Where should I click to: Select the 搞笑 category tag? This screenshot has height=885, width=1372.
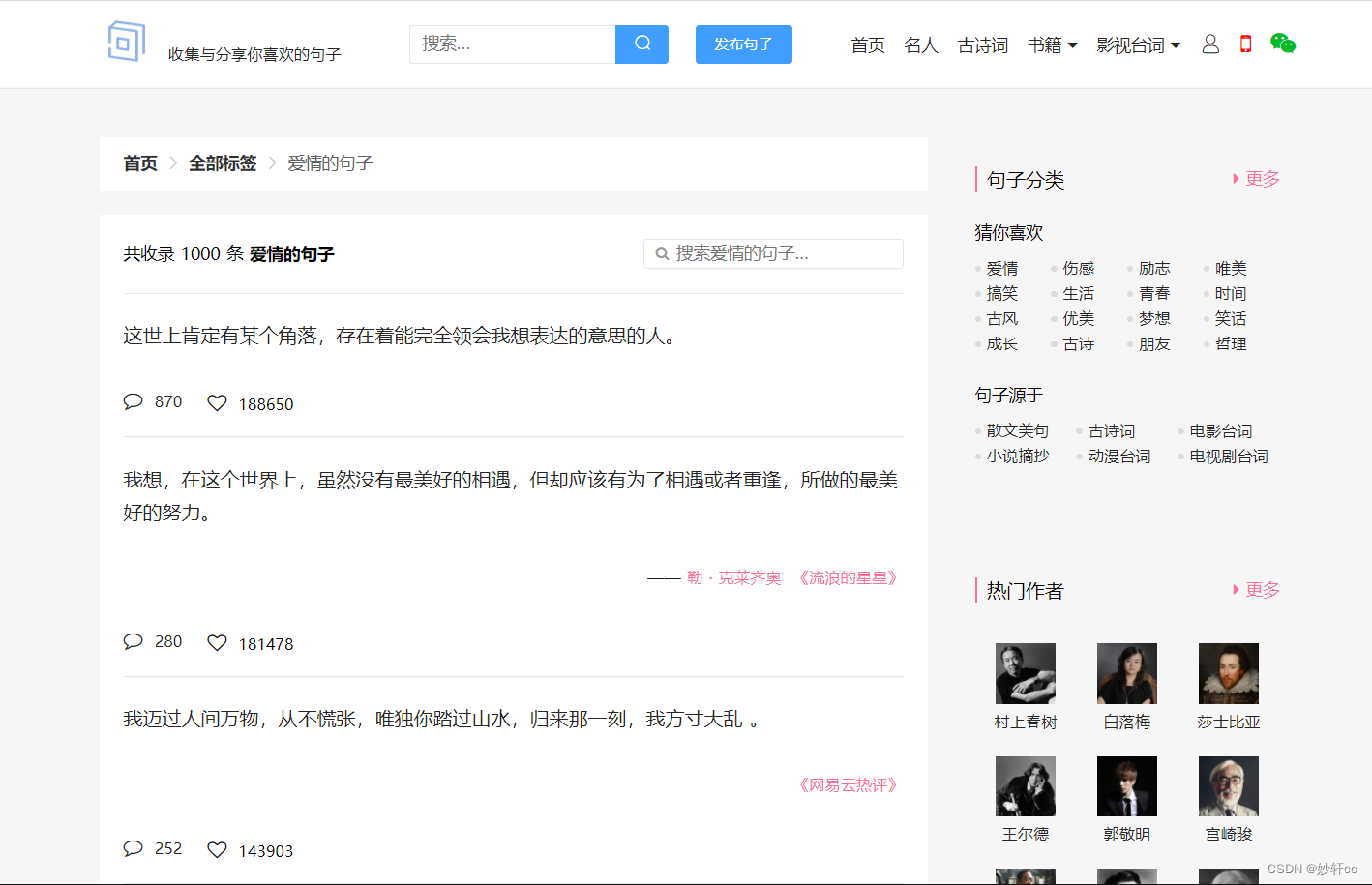coord(1002,293)
